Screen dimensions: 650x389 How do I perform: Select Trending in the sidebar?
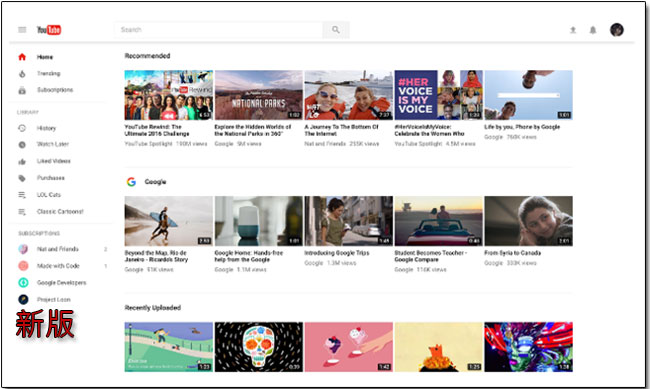coord(49,73)
